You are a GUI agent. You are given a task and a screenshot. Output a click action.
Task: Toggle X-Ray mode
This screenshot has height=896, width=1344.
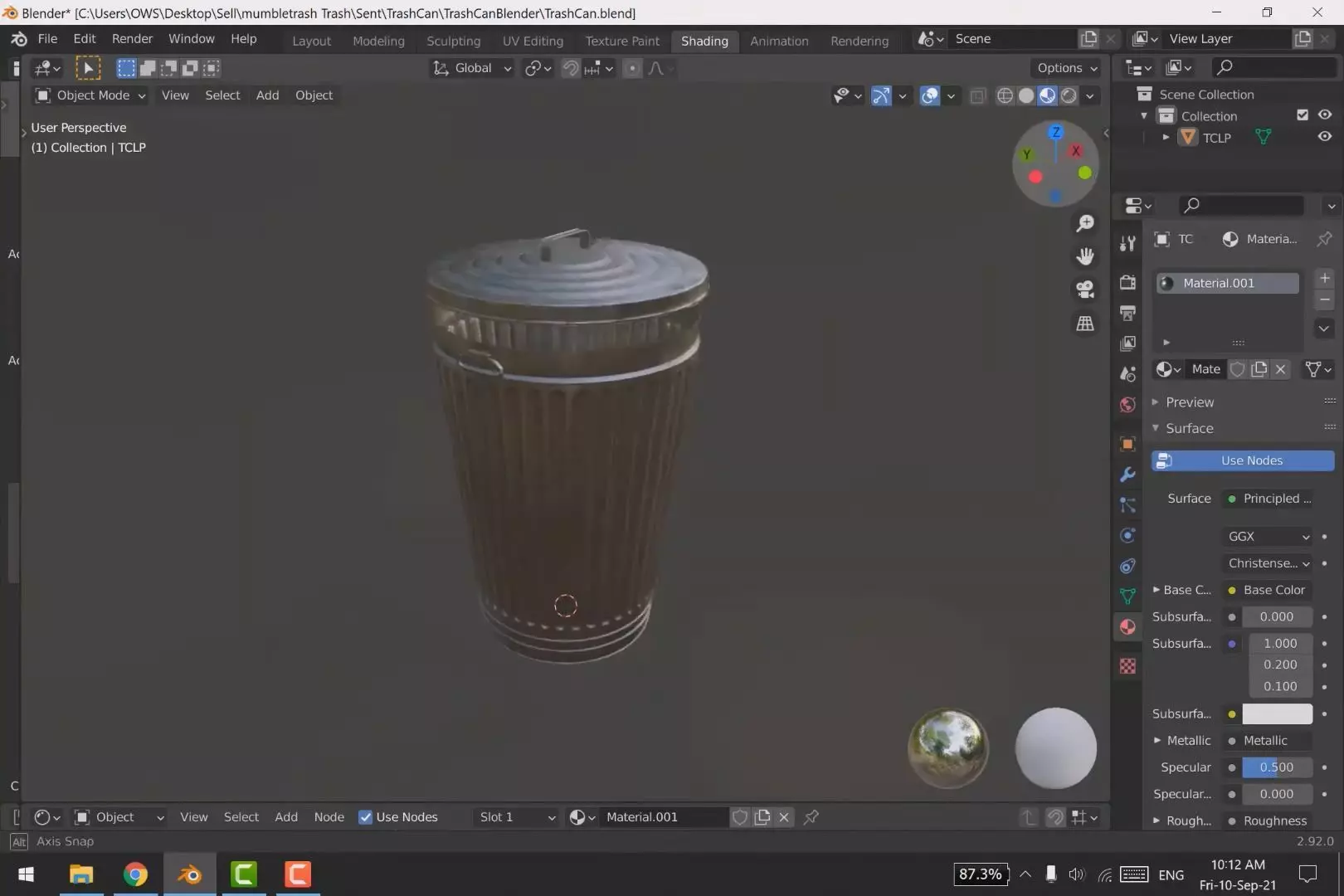(977, 95)
